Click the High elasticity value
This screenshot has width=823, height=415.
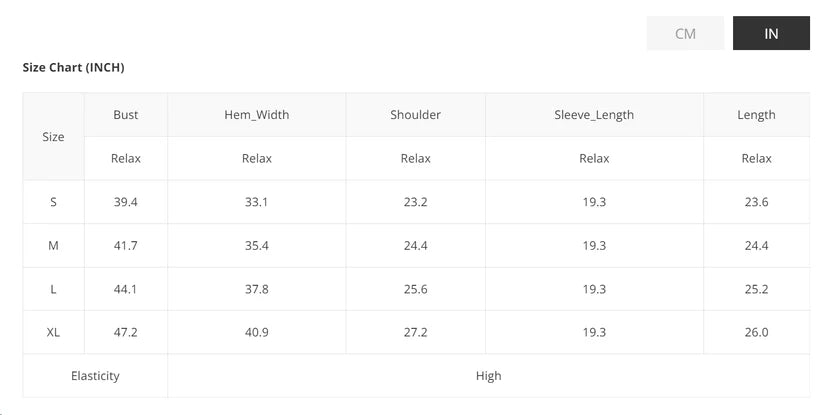[489, 376]
